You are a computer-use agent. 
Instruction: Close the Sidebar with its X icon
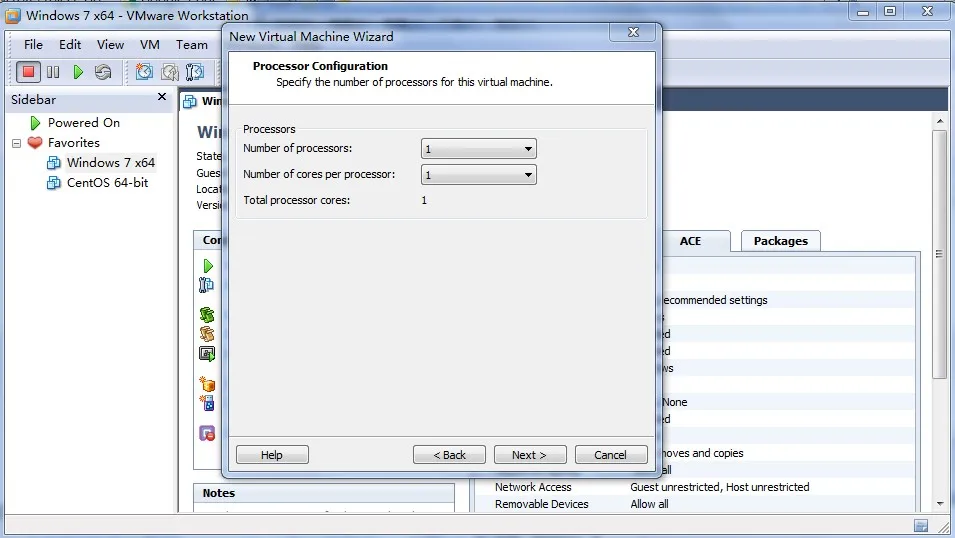click(x=162, y=97)
